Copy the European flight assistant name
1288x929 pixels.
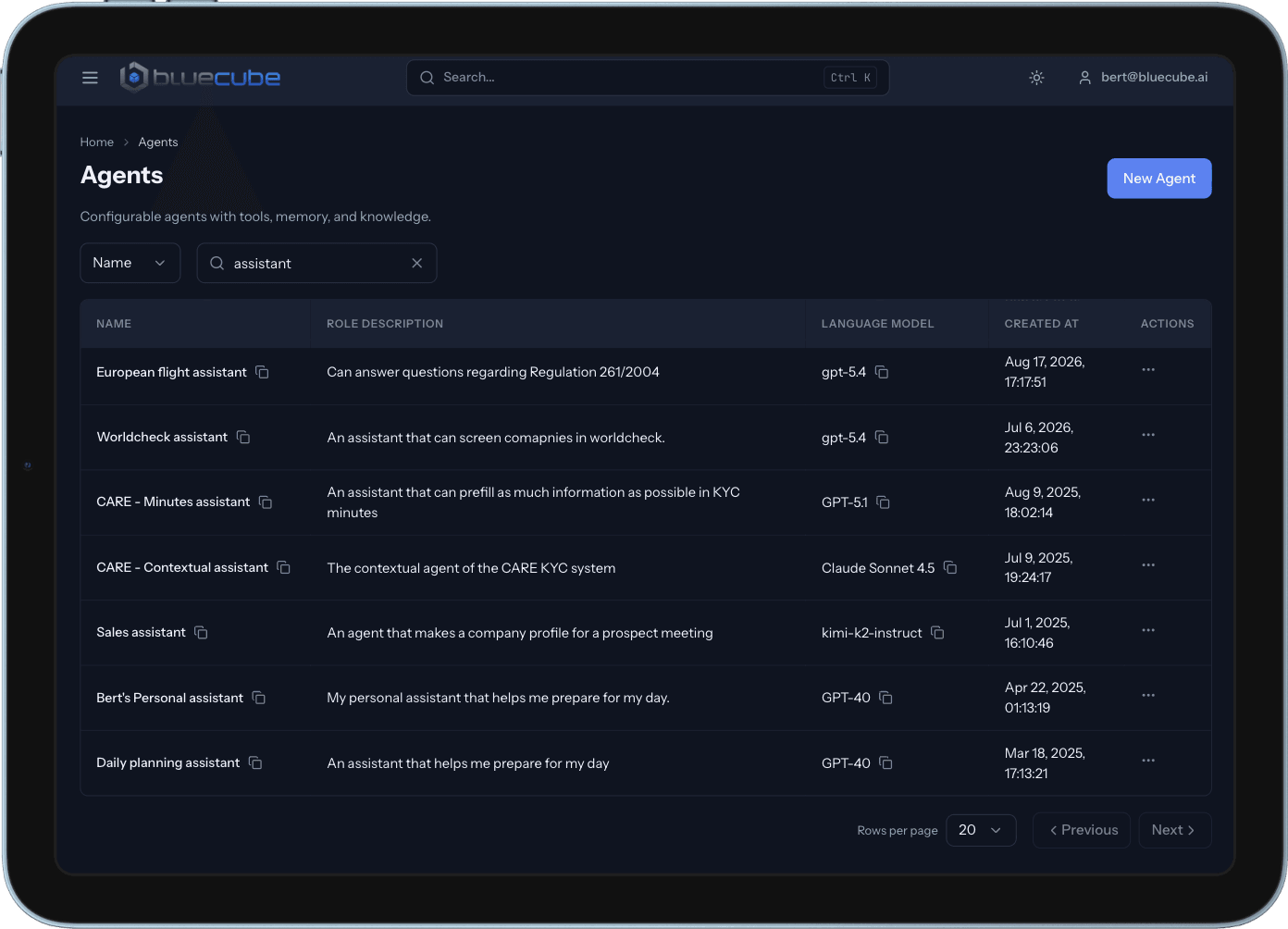click(x=263, y=372)
